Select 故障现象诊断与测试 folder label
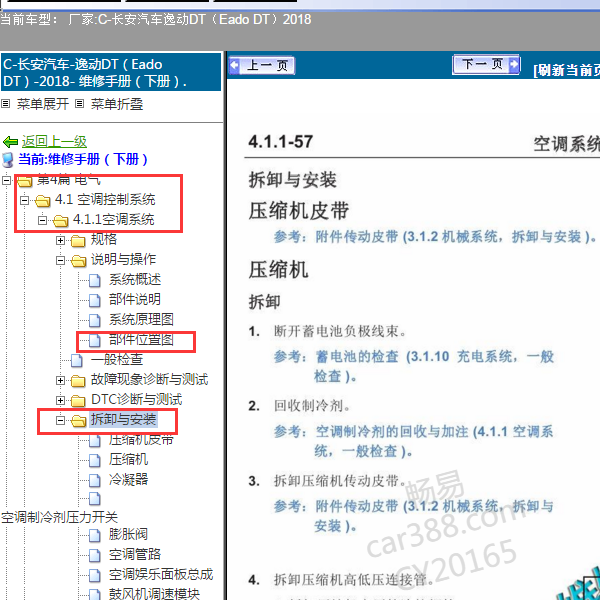 pyautogui.click(x=150, y=380)
